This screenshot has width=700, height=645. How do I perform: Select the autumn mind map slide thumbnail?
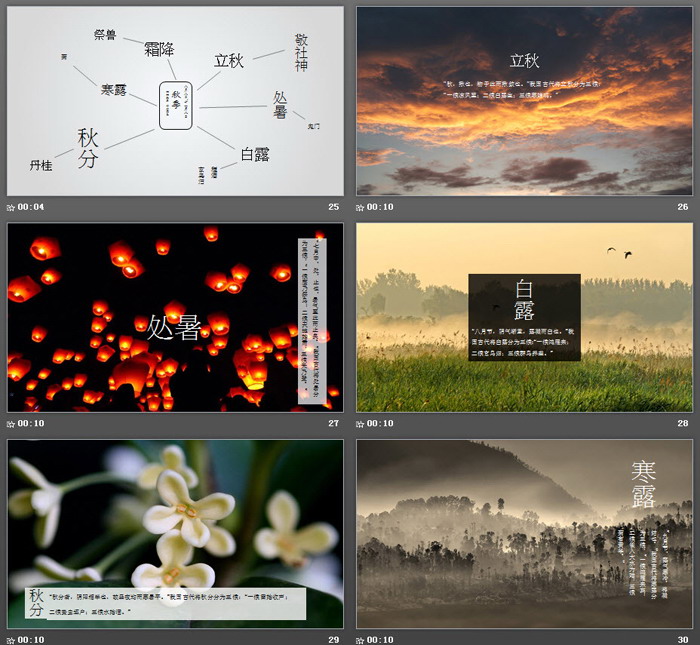pyautogui.click(x=175, y=101)
